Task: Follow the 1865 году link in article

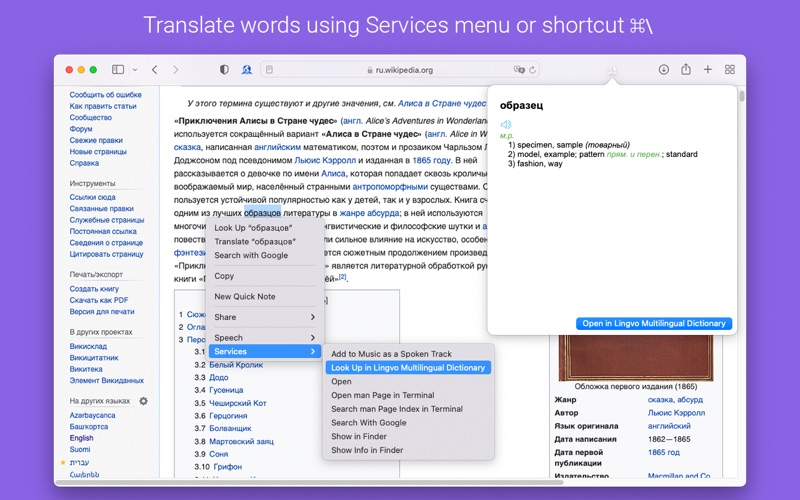Action: pyautogui.click(x=432, y=160)
